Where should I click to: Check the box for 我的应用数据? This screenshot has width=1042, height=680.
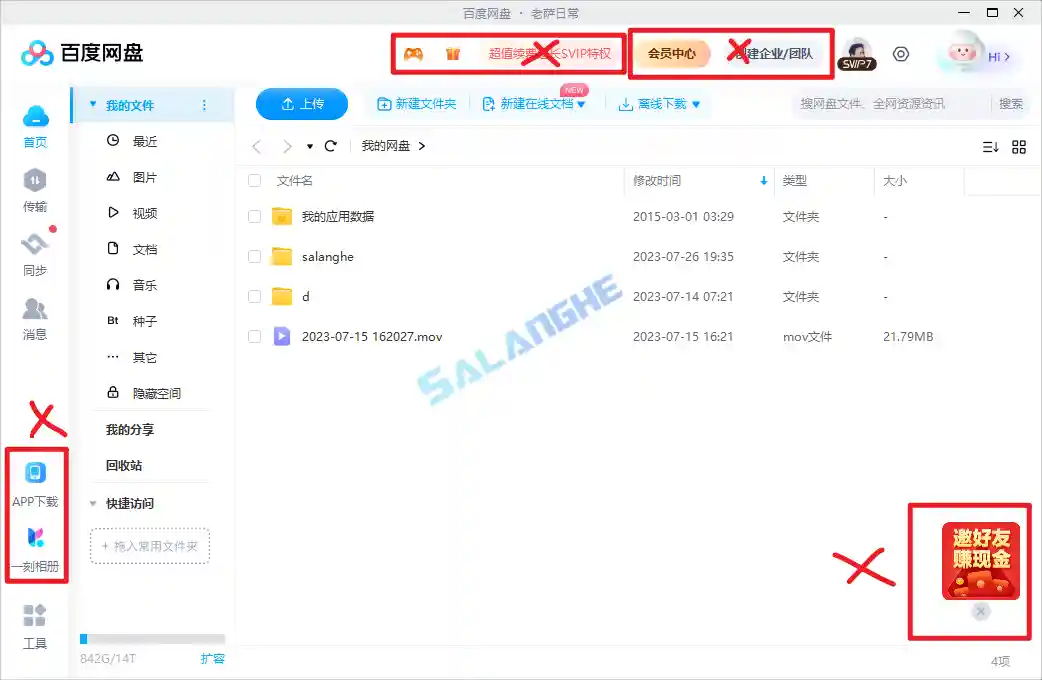255,216
